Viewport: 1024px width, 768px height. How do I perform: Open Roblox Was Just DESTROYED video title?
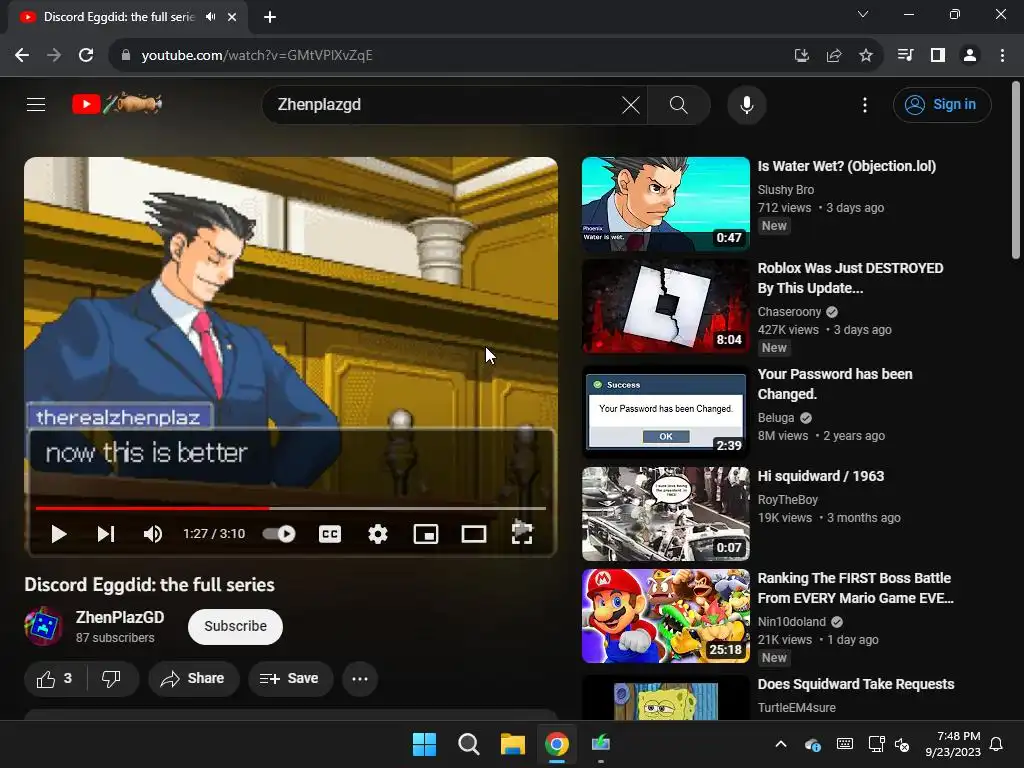point(850,278)
